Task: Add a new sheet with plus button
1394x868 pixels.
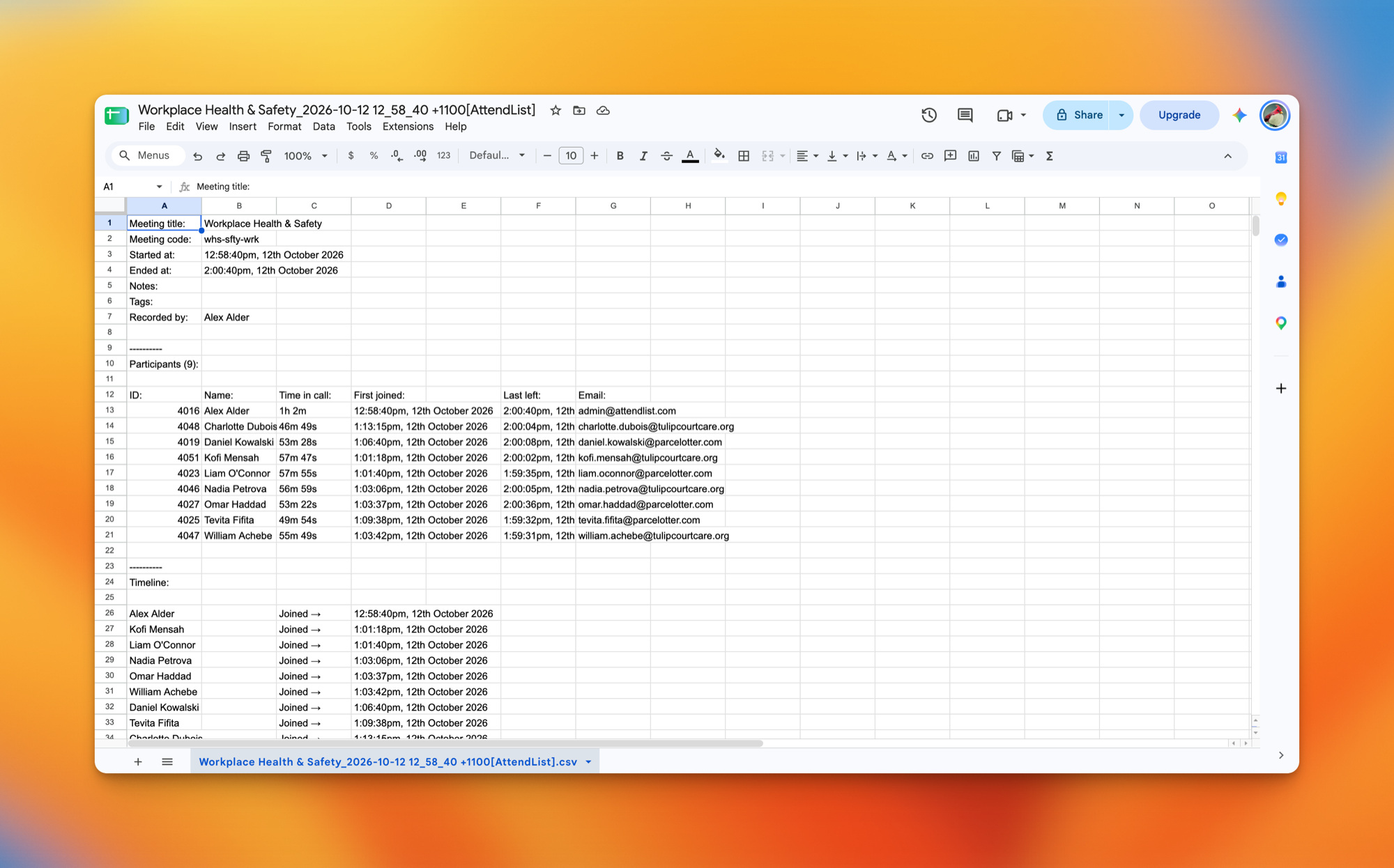Action: tap(138, 762)
